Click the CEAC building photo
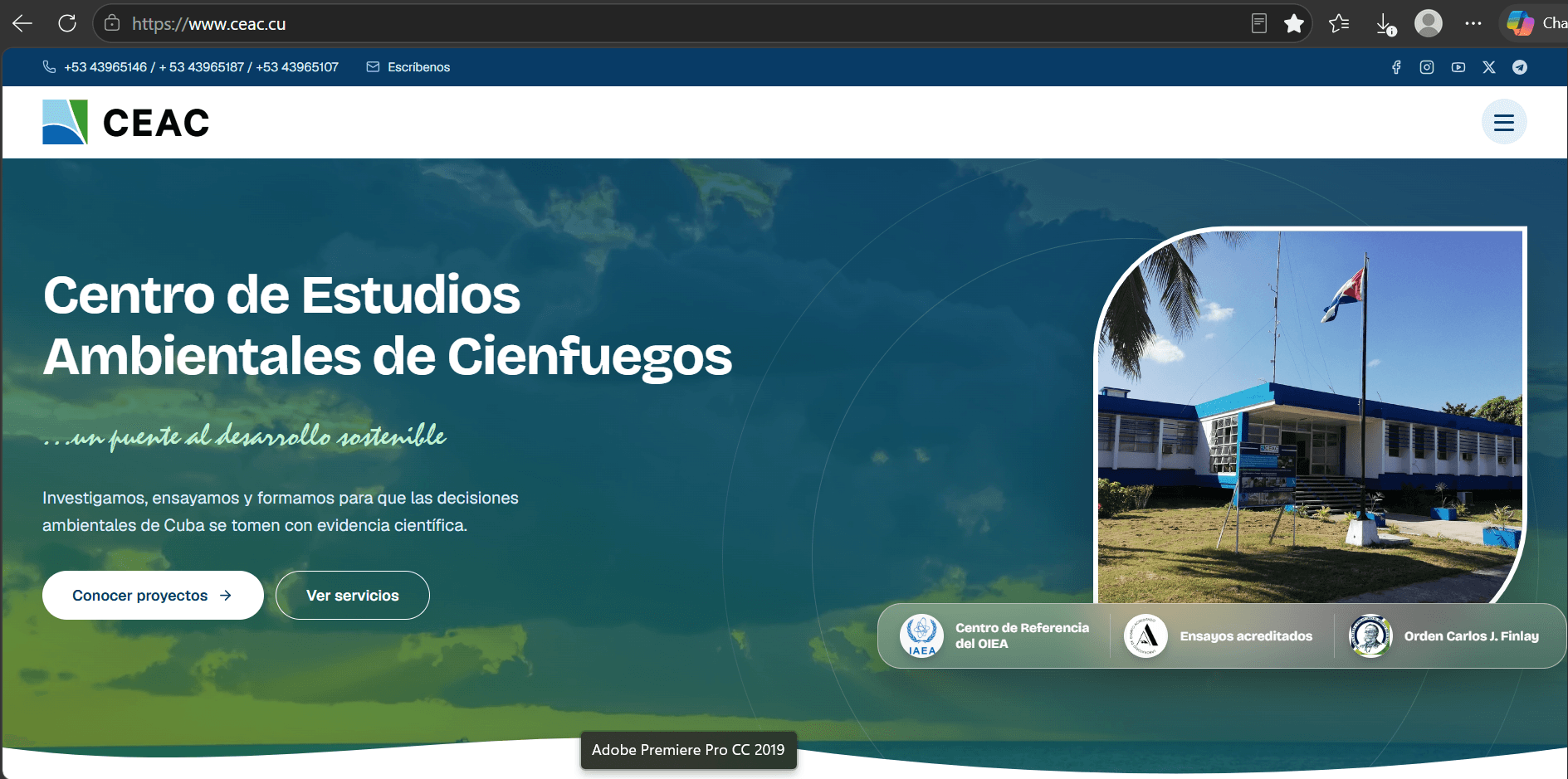The image size is (1568, 779). point(1311,415)
